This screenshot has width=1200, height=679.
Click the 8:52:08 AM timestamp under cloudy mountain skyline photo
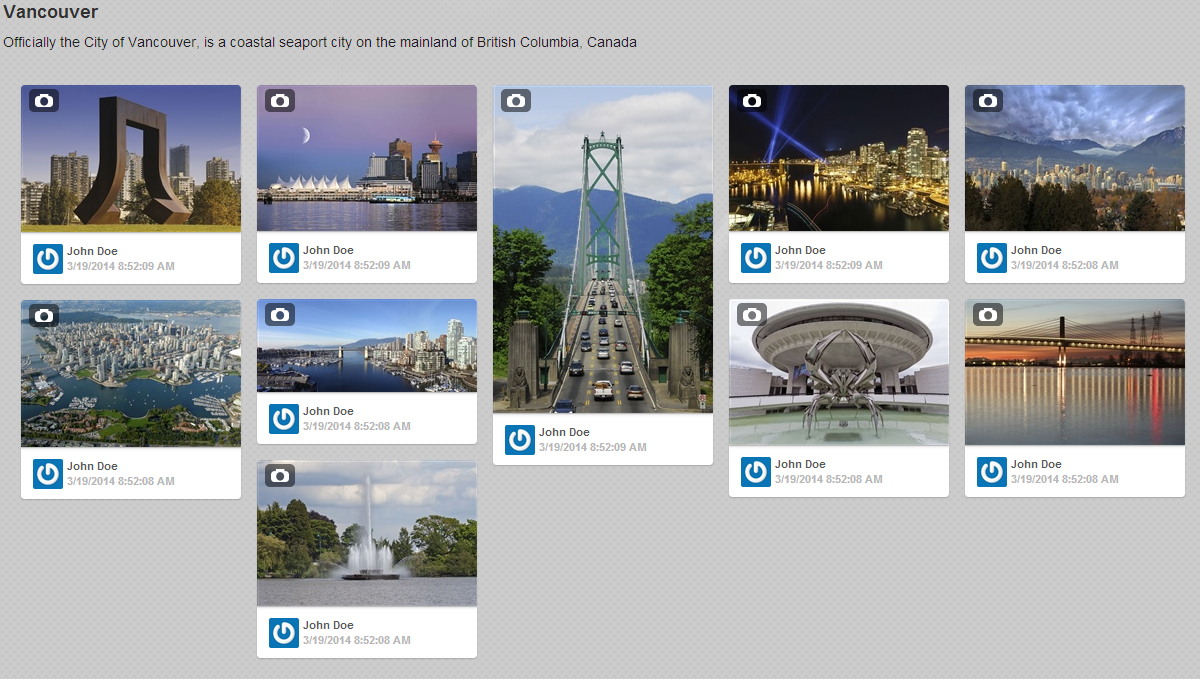tap(1065, 266)
